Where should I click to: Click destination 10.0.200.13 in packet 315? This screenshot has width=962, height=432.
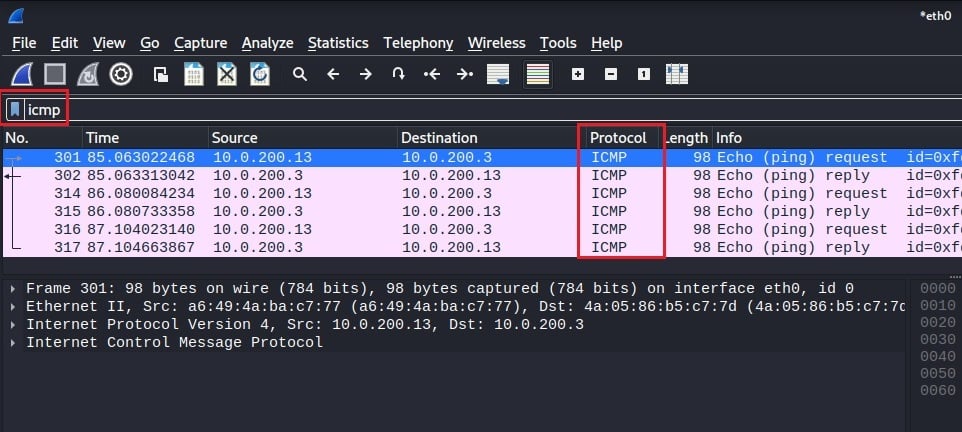pos(451,212)
